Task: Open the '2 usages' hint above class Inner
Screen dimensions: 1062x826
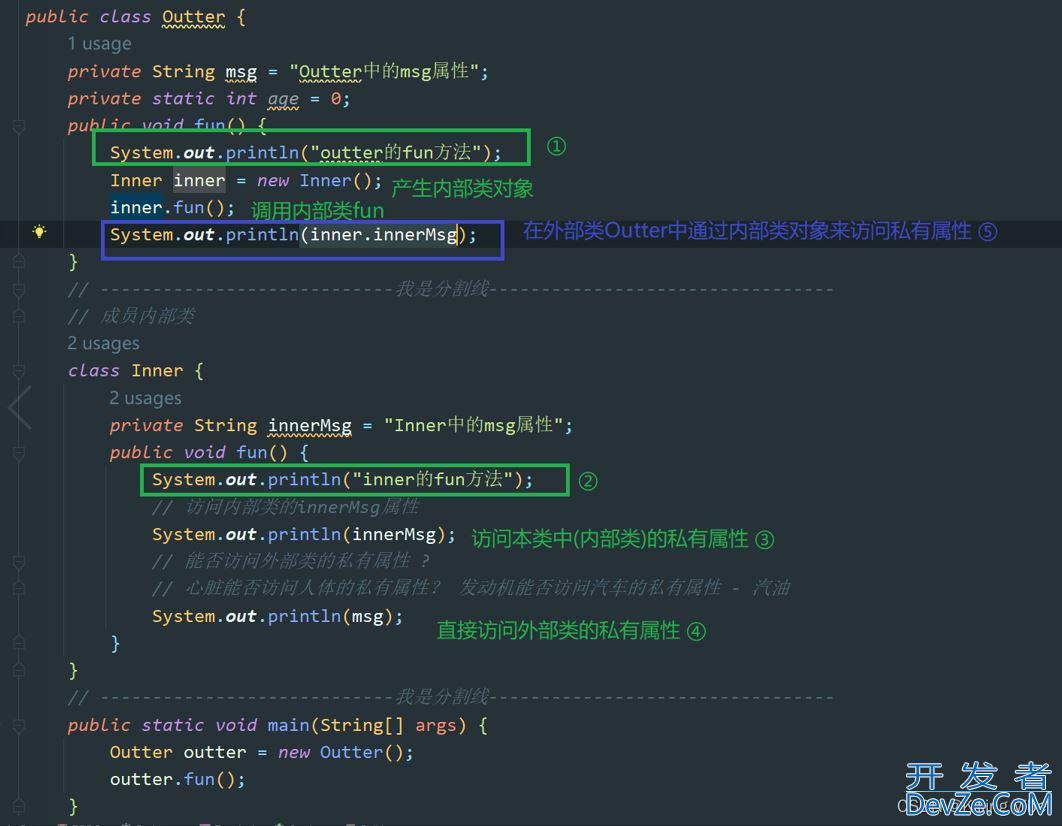Action: 104,344
